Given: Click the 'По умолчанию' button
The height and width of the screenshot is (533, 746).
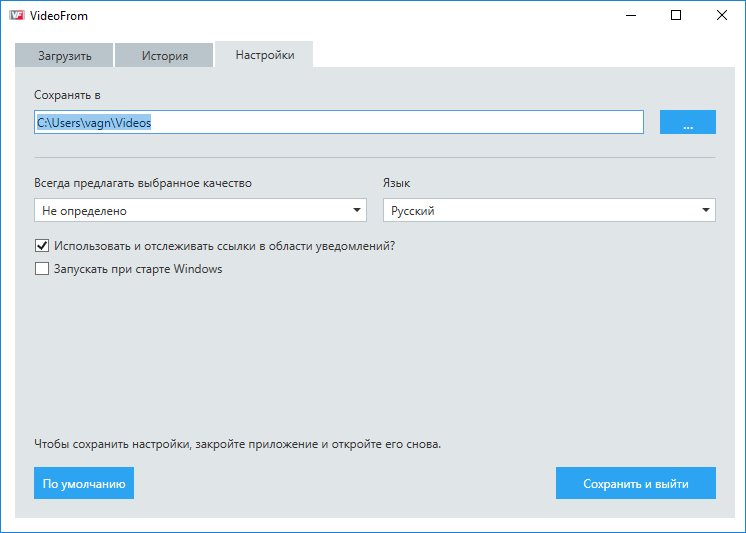Looking at the screenshot, I should [x=84, y=483].
